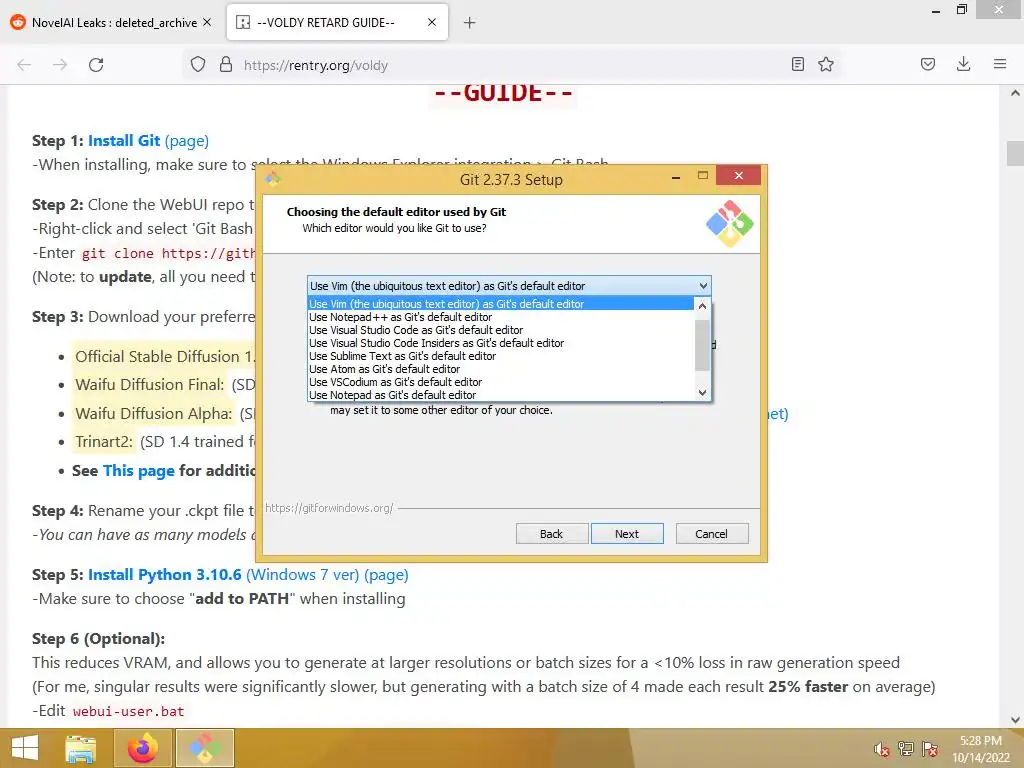Close the NovelAI Leaks tab
This screenshot has height=768, width=1024.
click(x=207, y=22)
